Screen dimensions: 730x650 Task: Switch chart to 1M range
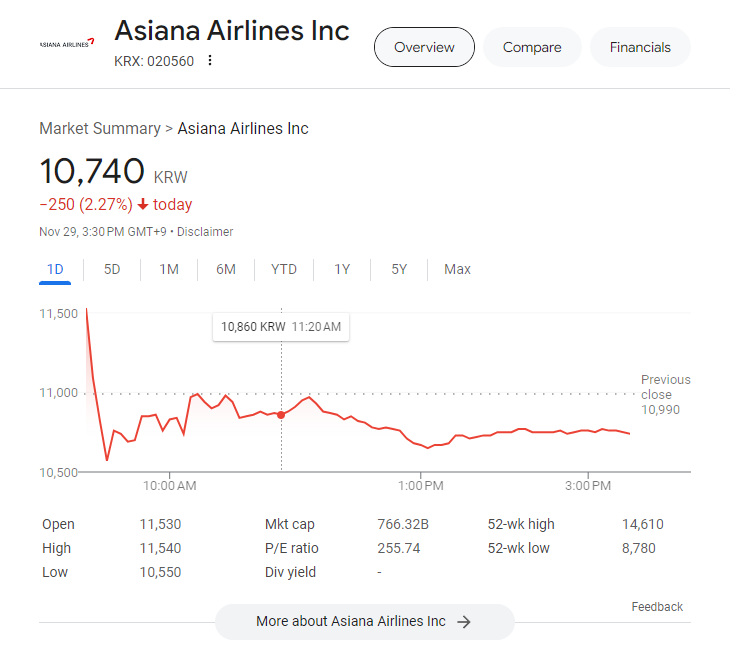point(169,269)
